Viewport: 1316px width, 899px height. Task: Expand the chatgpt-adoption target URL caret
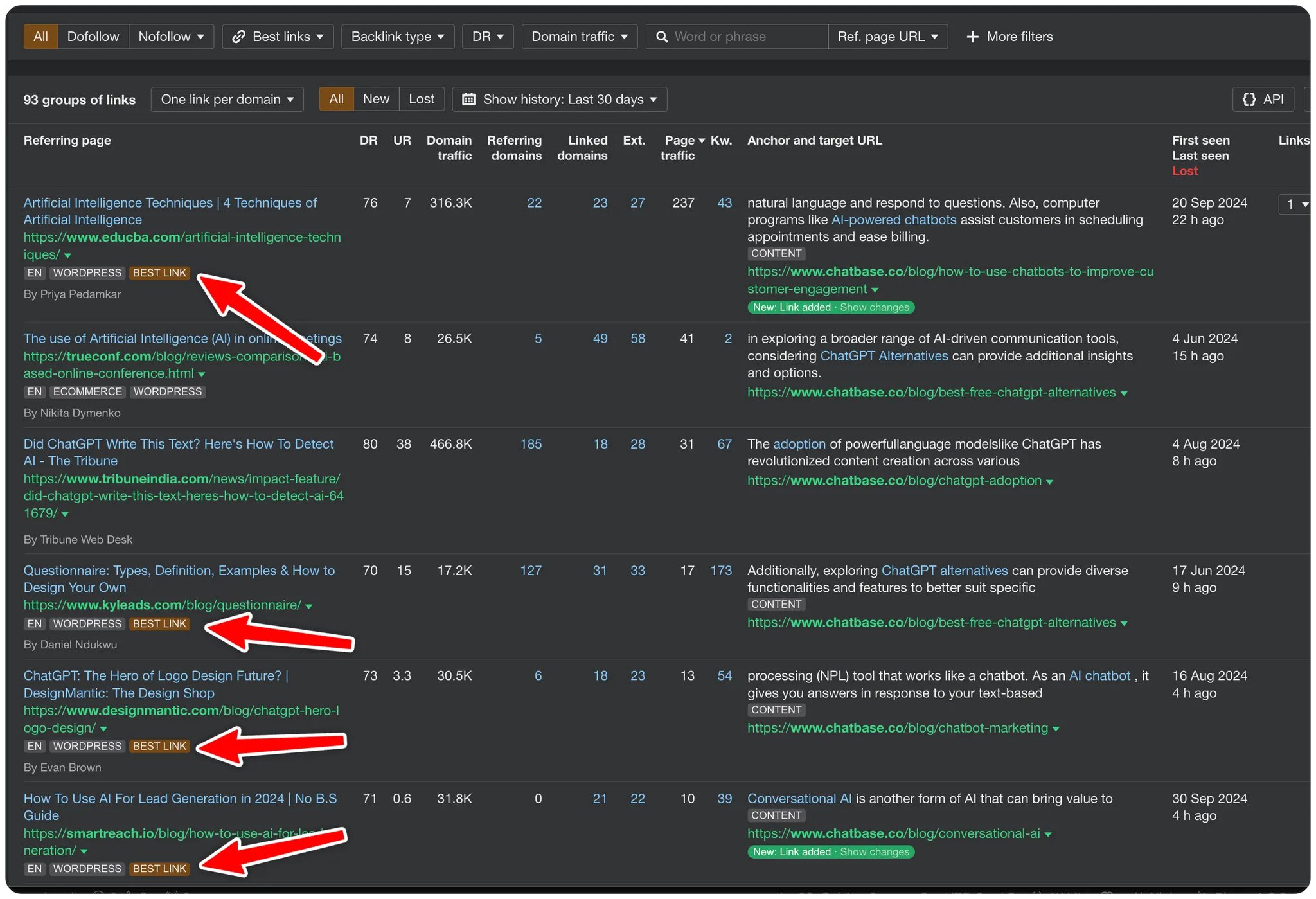pyautogui.click(x=1049, y=482)
